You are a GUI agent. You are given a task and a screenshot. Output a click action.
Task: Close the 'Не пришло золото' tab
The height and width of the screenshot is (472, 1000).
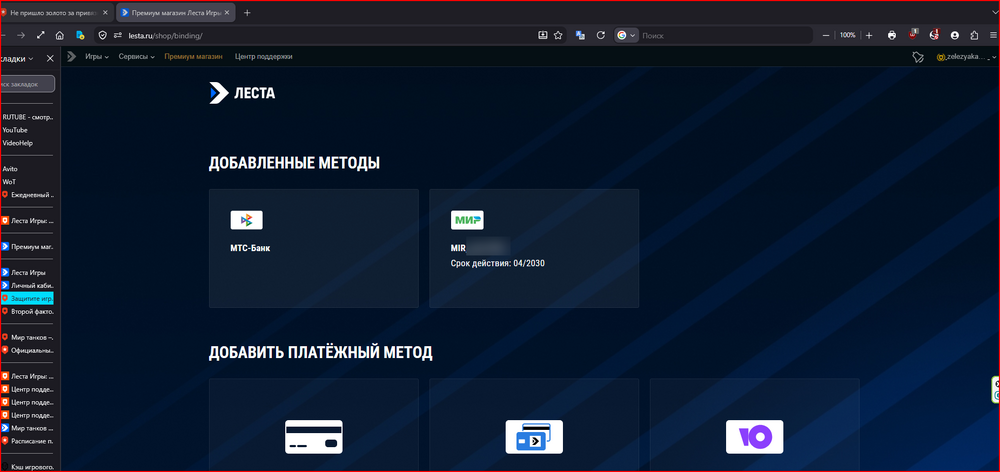point(105,13)
